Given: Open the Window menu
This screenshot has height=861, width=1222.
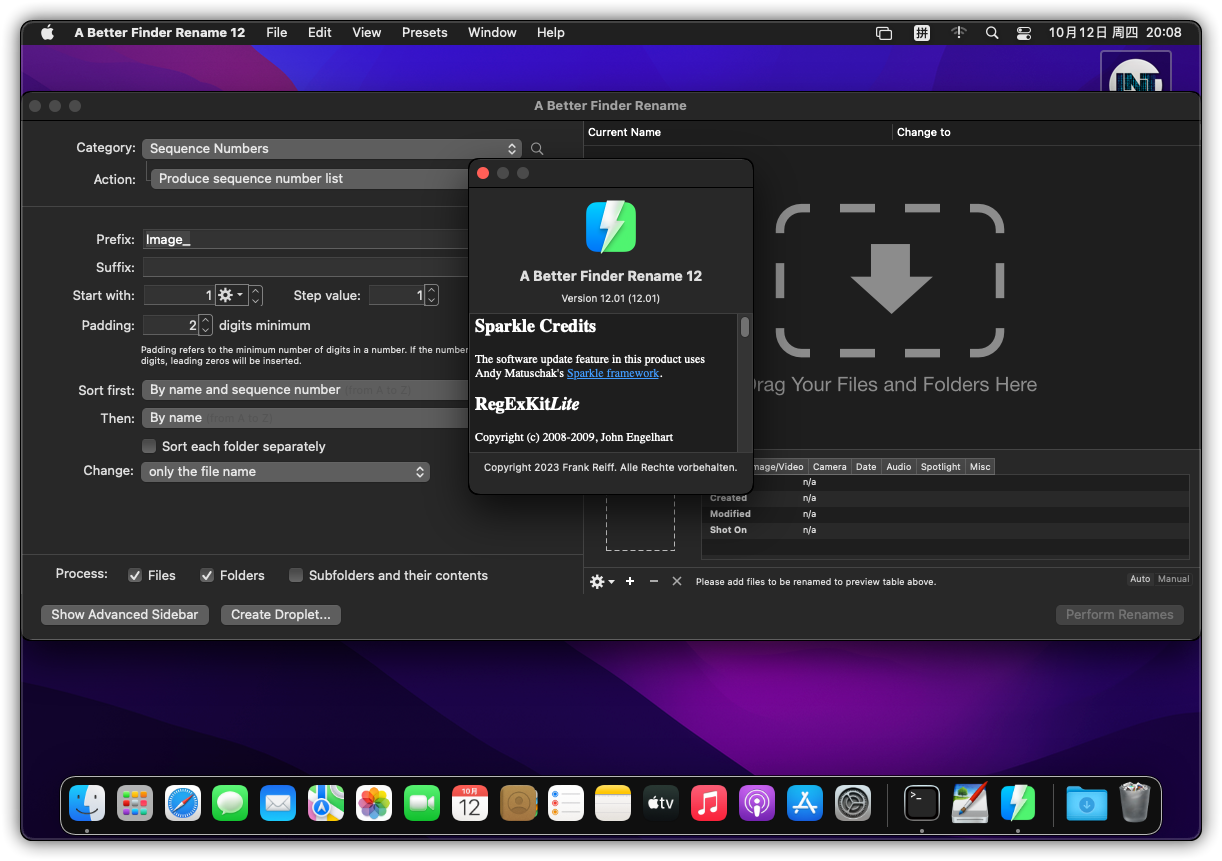Looking at the screenshot, I should coord(493,33).
